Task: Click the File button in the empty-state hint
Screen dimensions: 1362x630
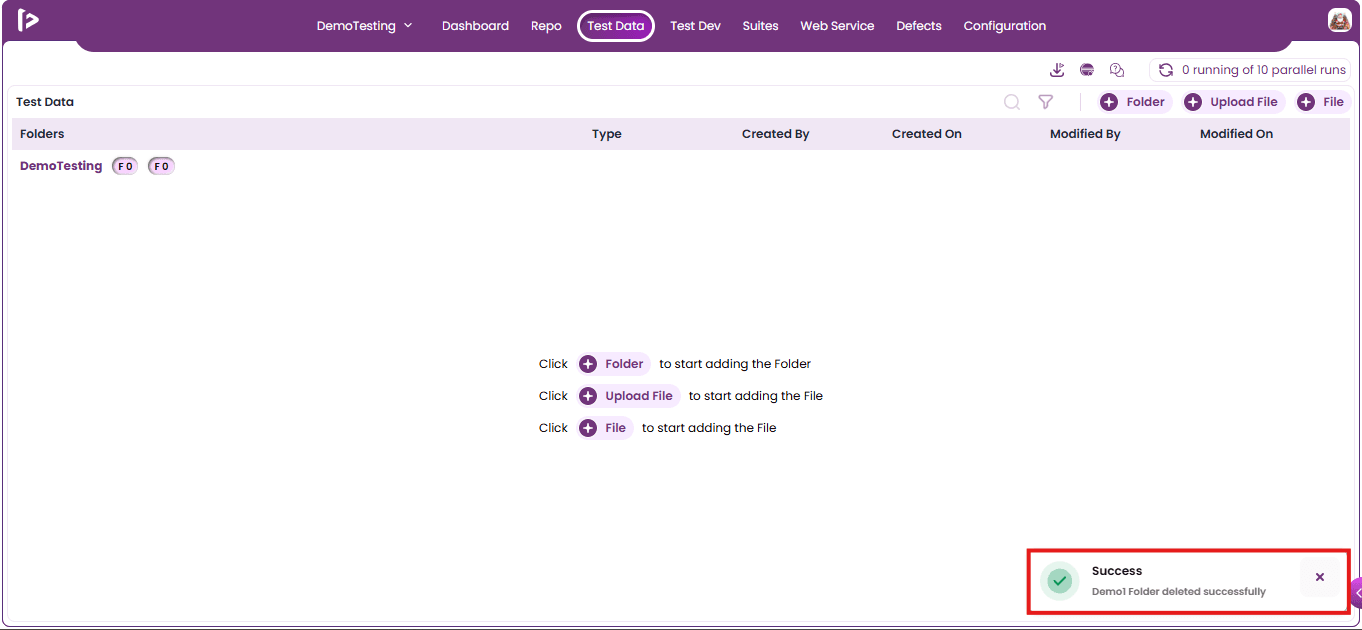Action: [605, 428]
